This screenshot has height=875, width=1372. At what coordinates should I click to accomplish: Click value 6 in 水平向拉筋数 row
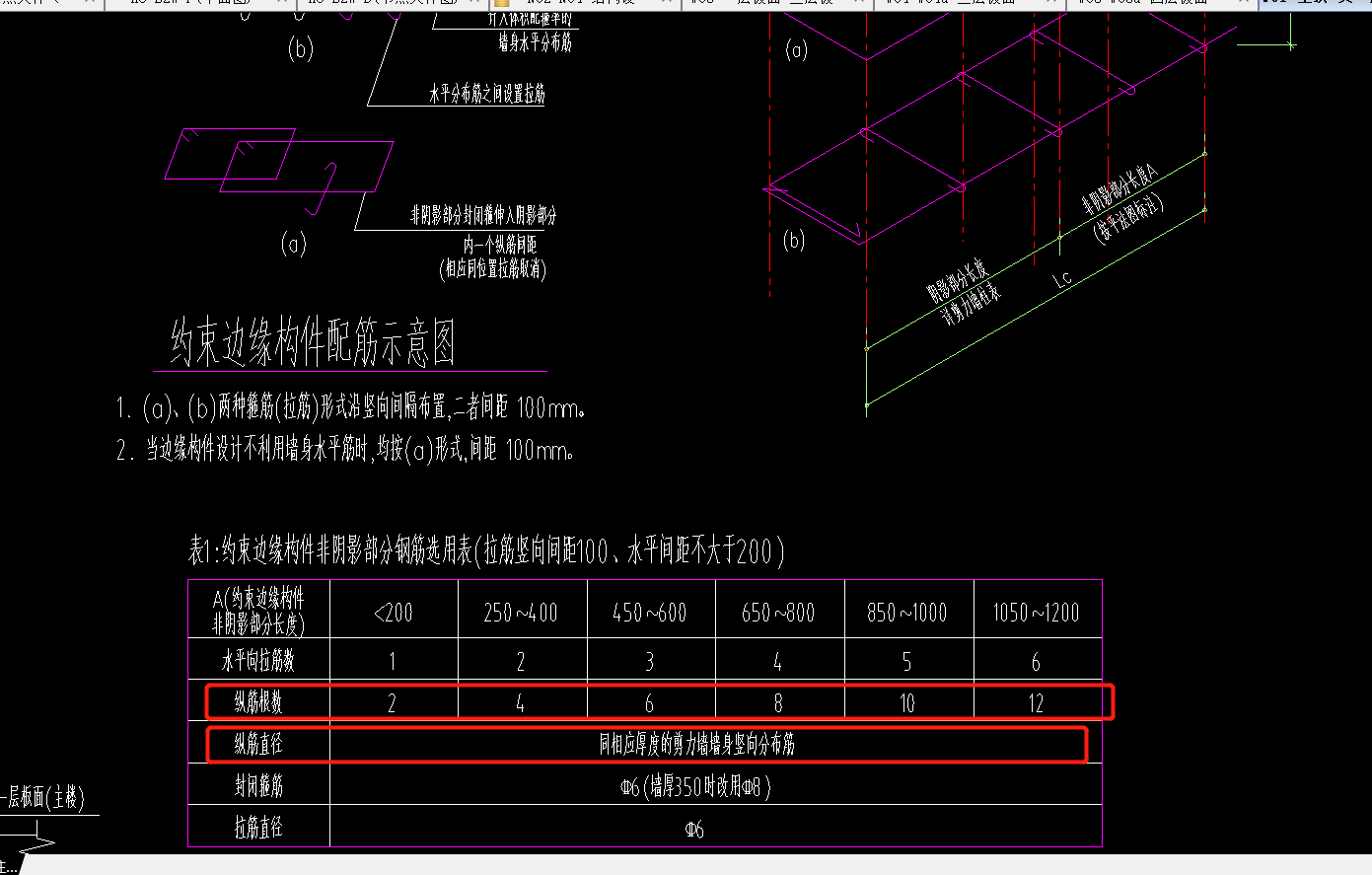tap(1036, 661)
